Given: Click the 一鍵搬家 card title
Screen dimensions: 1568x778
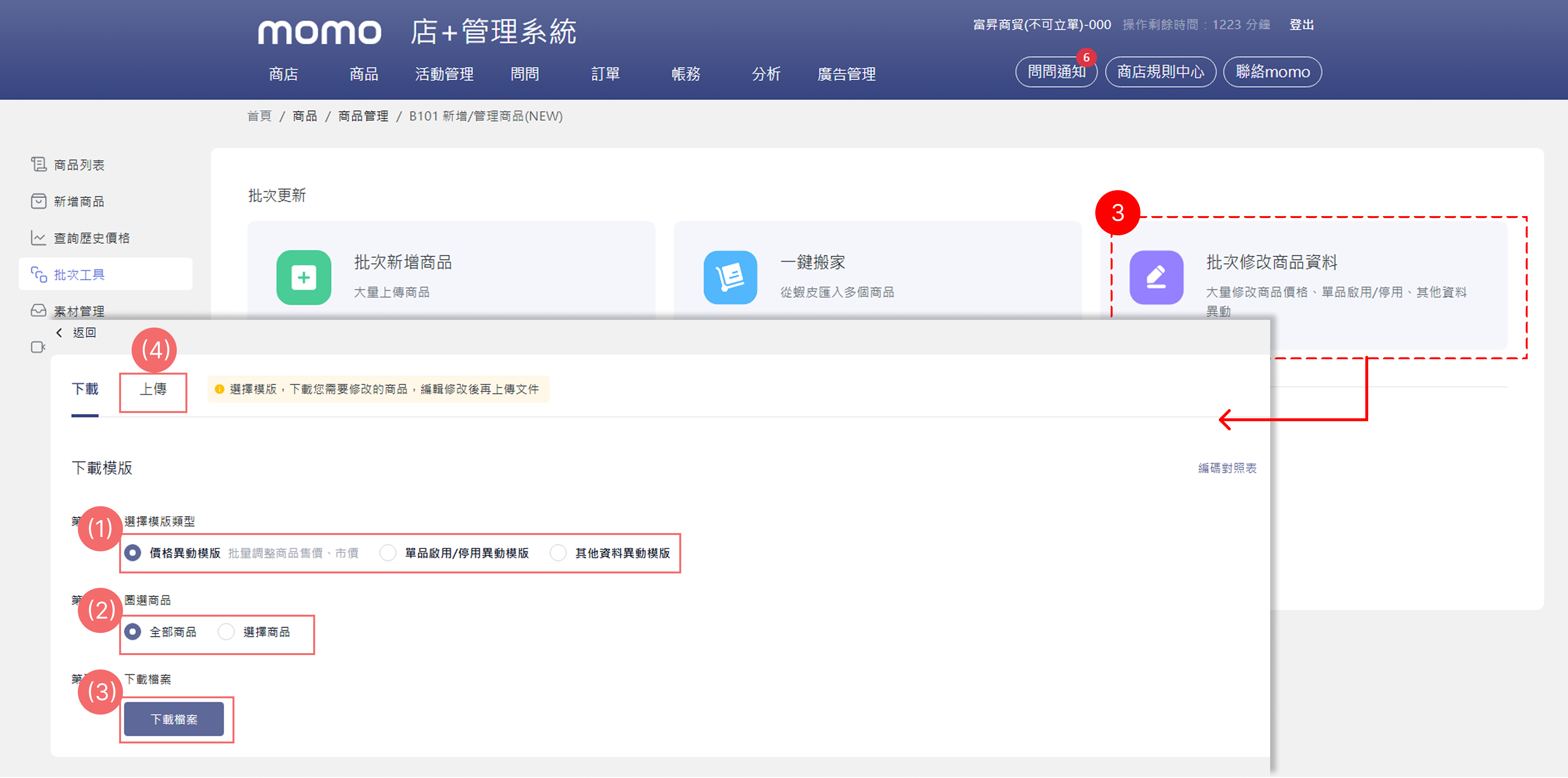Looking at the screenshot, I should pos(813,262).
